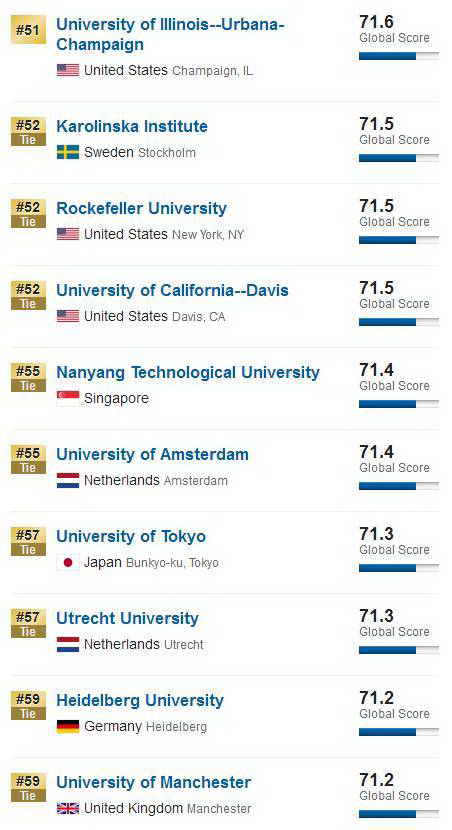Select Nanyang Technological University link
This screenshot has height=830, width=452.
coord(188,373)
